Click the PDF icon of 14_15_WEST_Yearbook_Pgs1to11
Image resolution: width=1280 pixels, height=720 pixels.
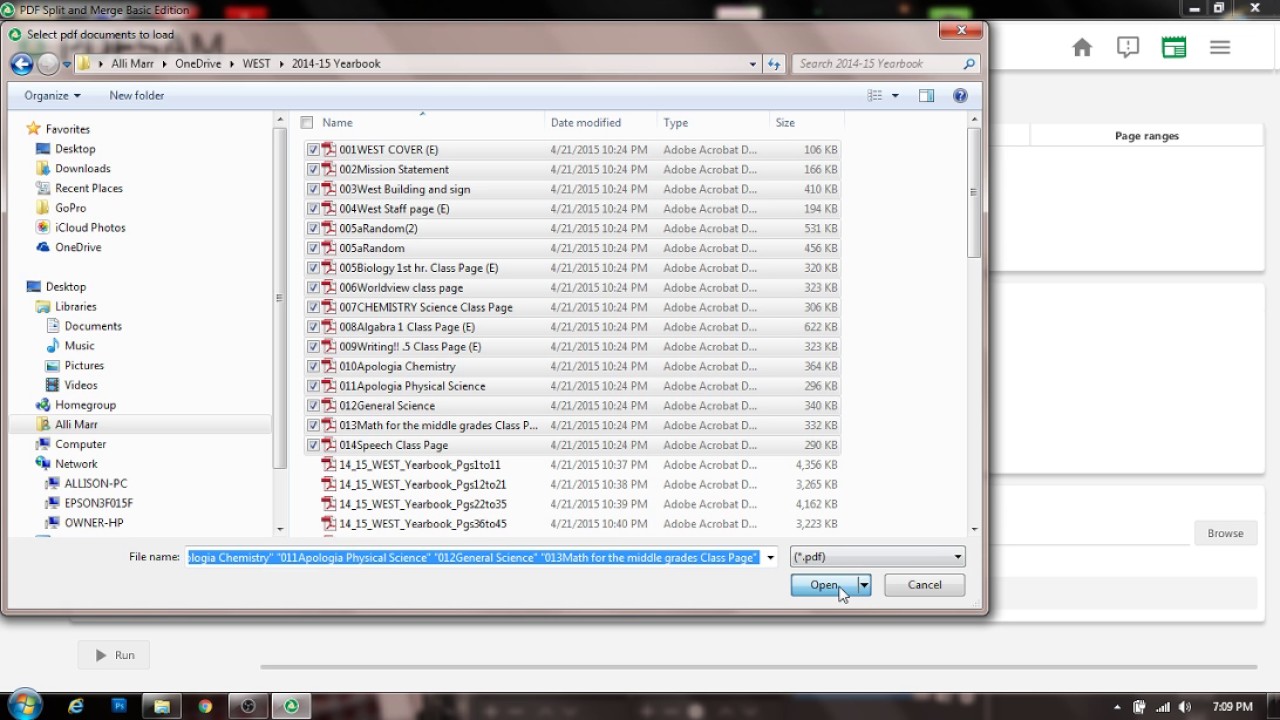pos(328,465)
